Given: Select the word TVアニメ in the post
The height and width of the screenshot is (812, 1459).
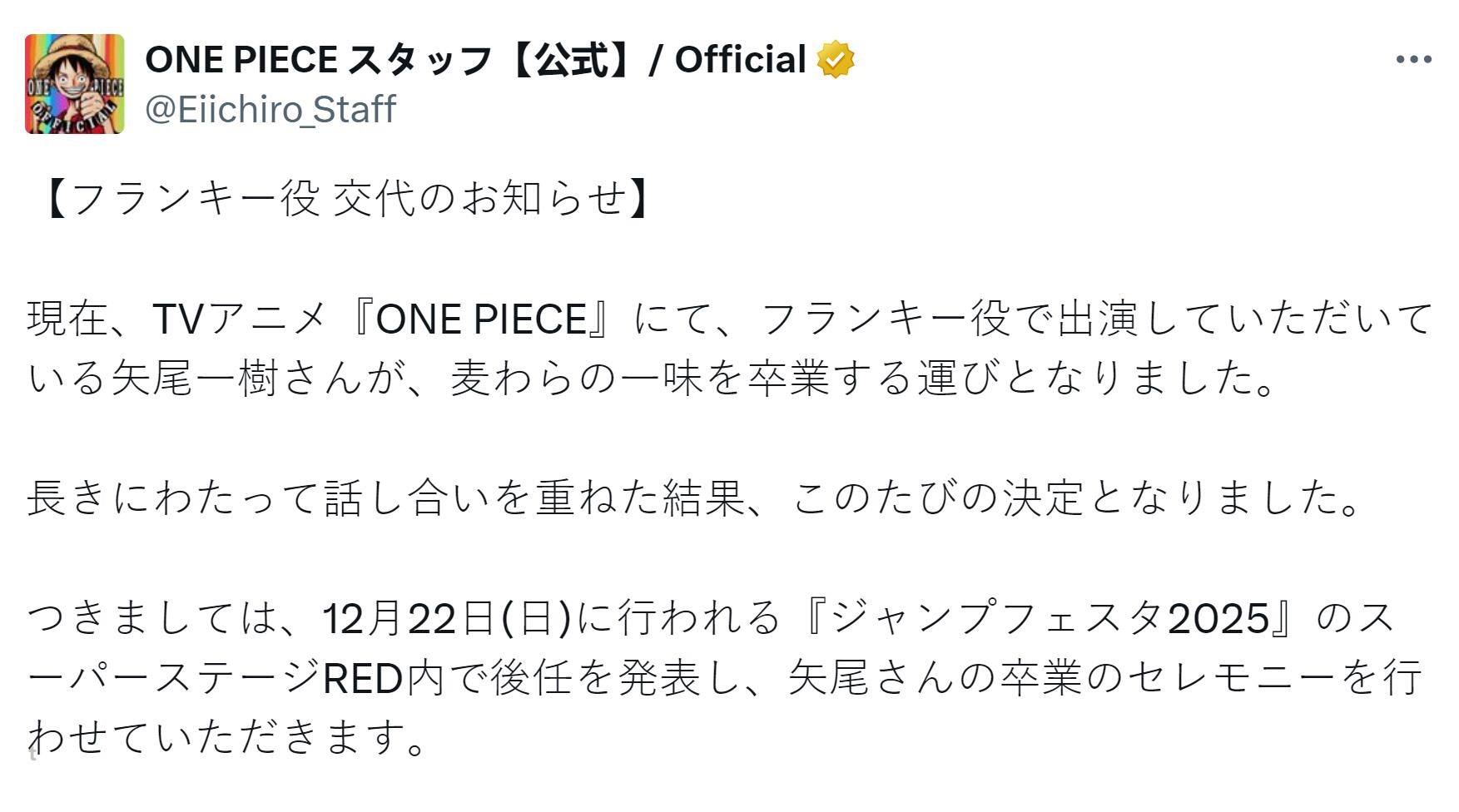Looking at the screenshot, I should point(239,319).
